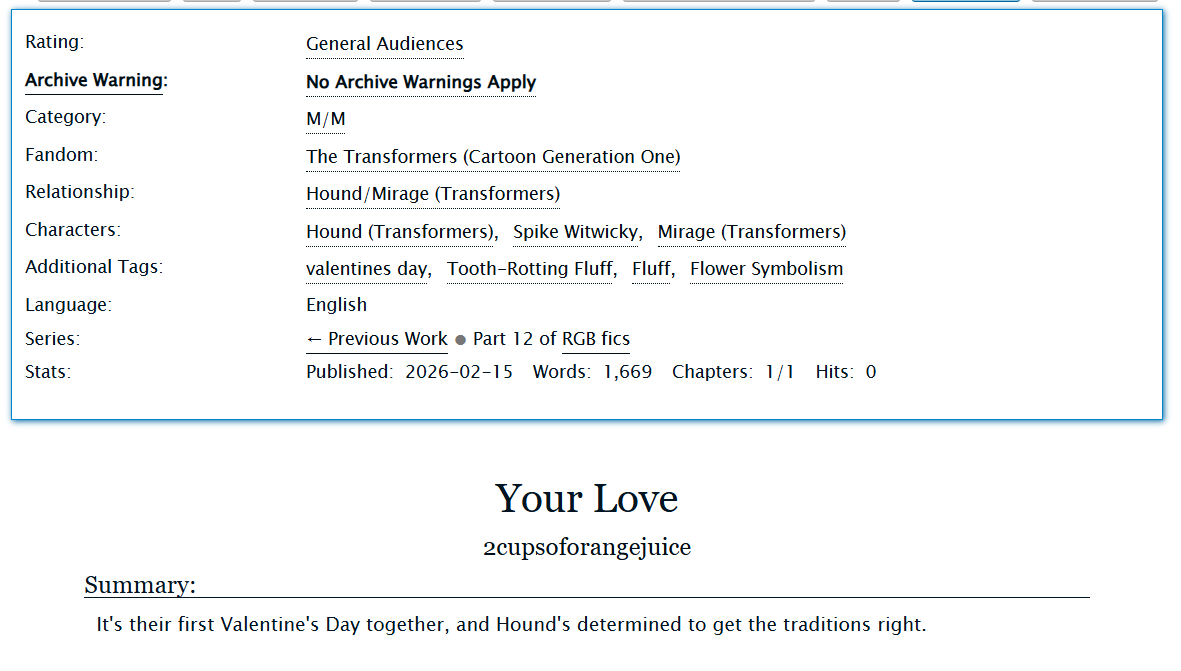Click the story summary text
The width and height of the screenshot is (1181, 671).
(511, 625)
